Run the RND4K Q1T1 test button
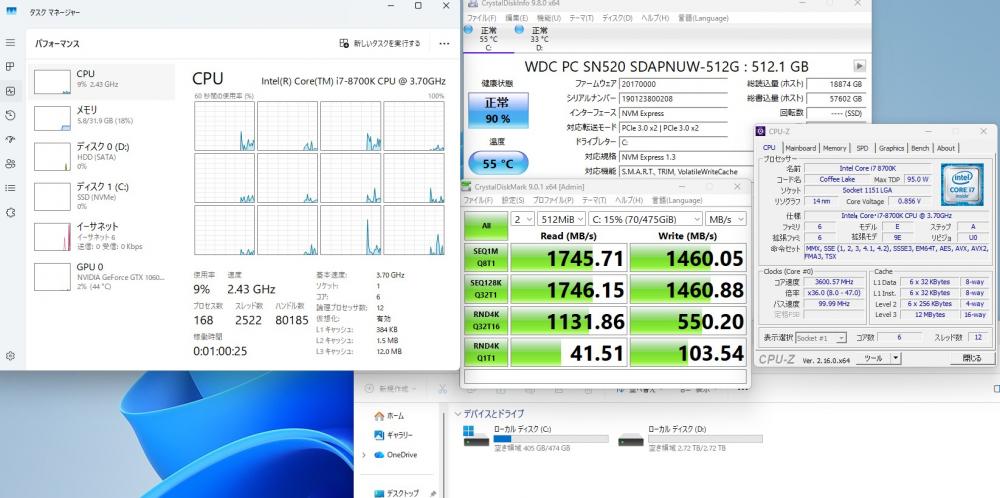The width and height of the screenshot is (1000, 498). [486, 353]
